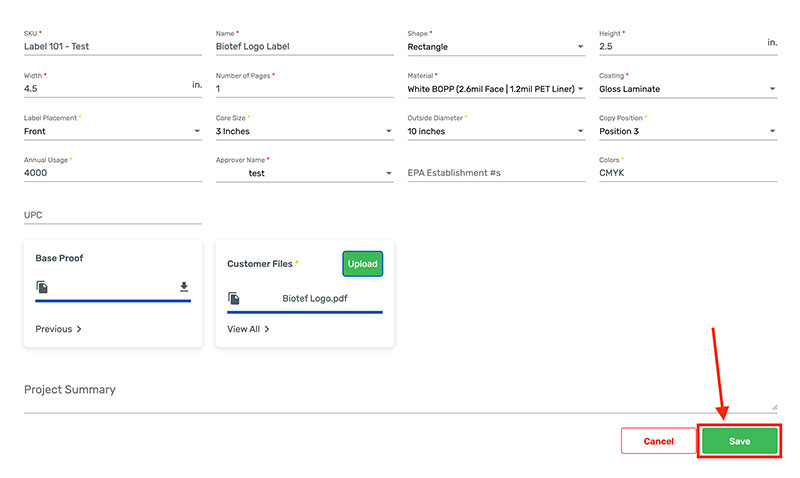Screen dimensions: 800x478
Task: Download the Base Proof file
Action: [184, 287]
